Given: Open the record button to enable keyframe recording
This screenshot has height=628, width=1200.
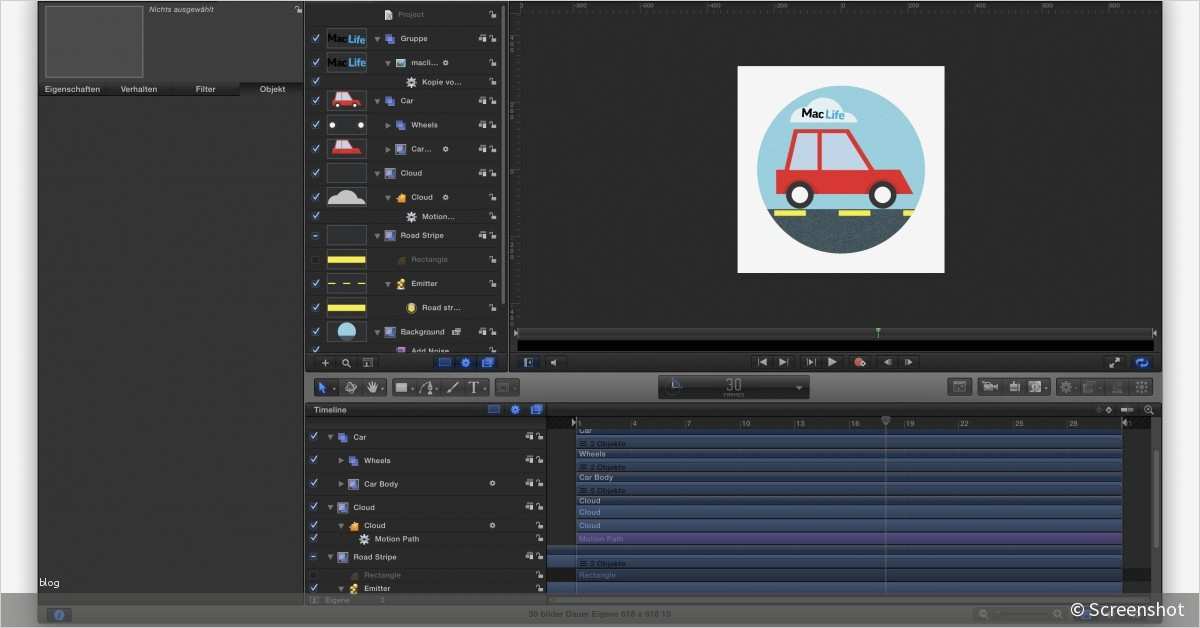Looking at the screenshot, I should (860, 362).
